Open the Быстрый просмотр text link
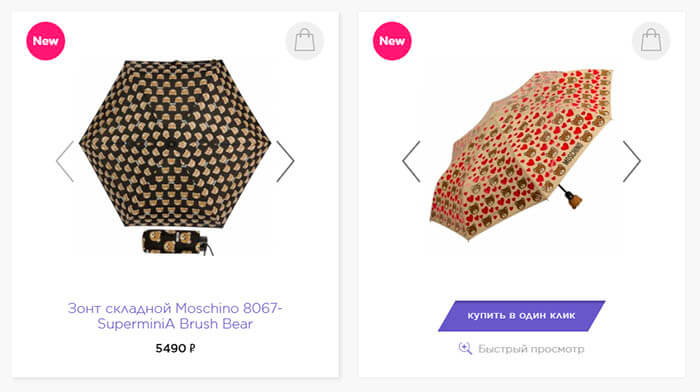 pos(531,349)
